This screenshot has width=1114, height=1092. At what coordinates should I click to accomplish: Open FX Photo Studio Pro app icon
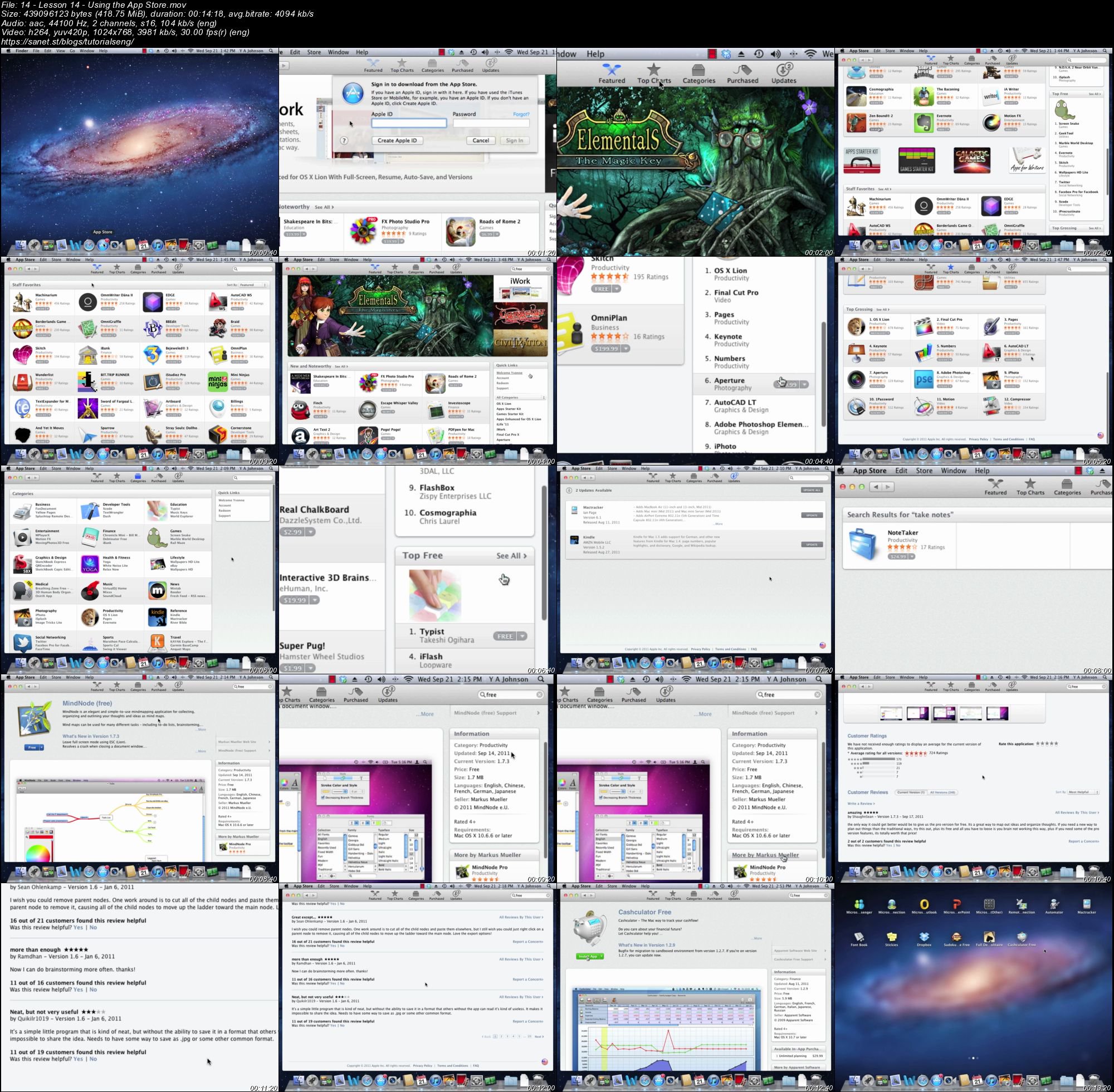click(363, 231)
